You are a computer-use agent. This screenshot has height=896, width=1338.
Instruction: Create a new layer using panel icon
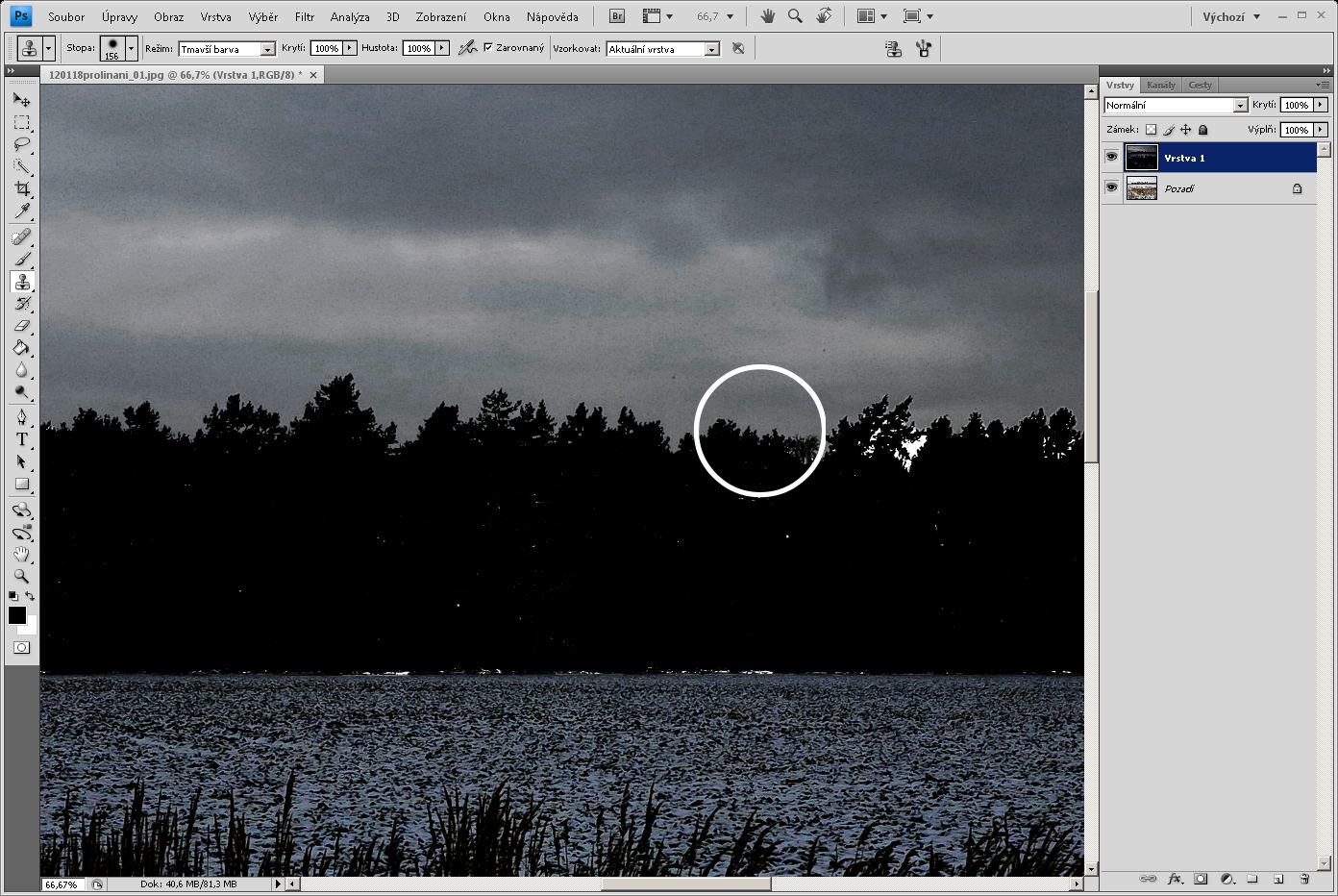point(1278,879)
